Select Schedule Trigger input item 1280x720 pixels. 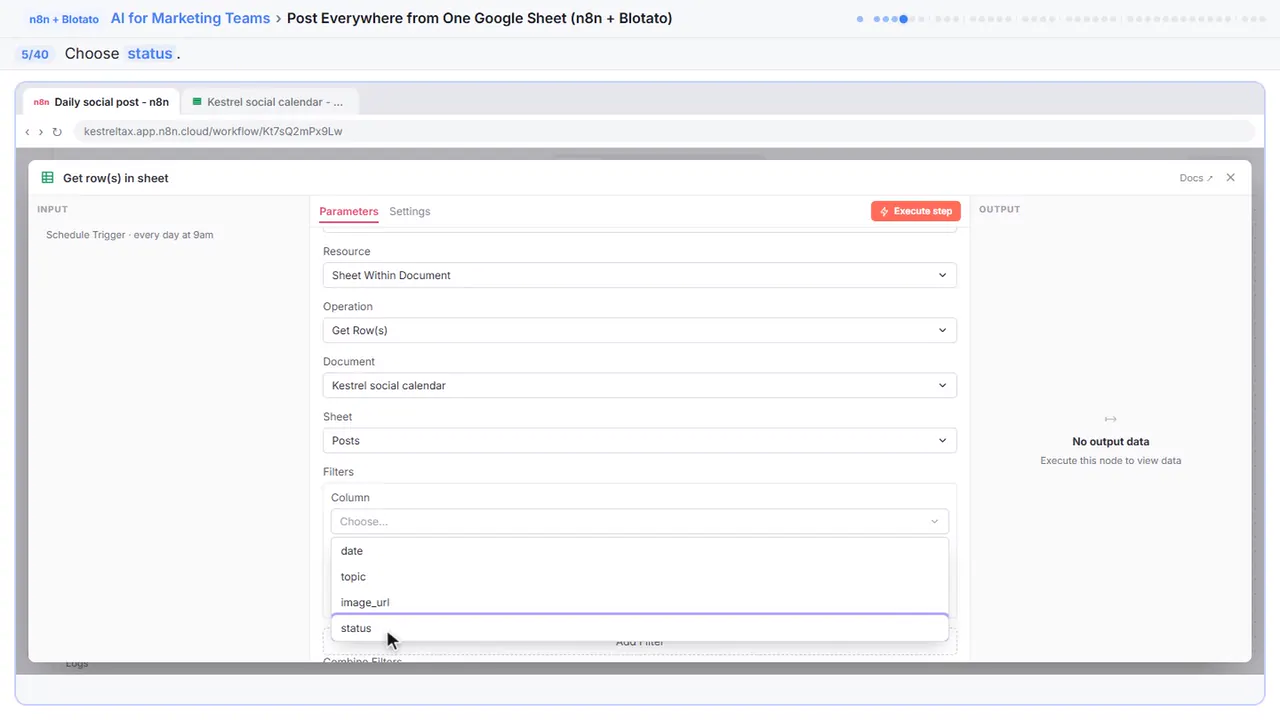coord(130,235)
